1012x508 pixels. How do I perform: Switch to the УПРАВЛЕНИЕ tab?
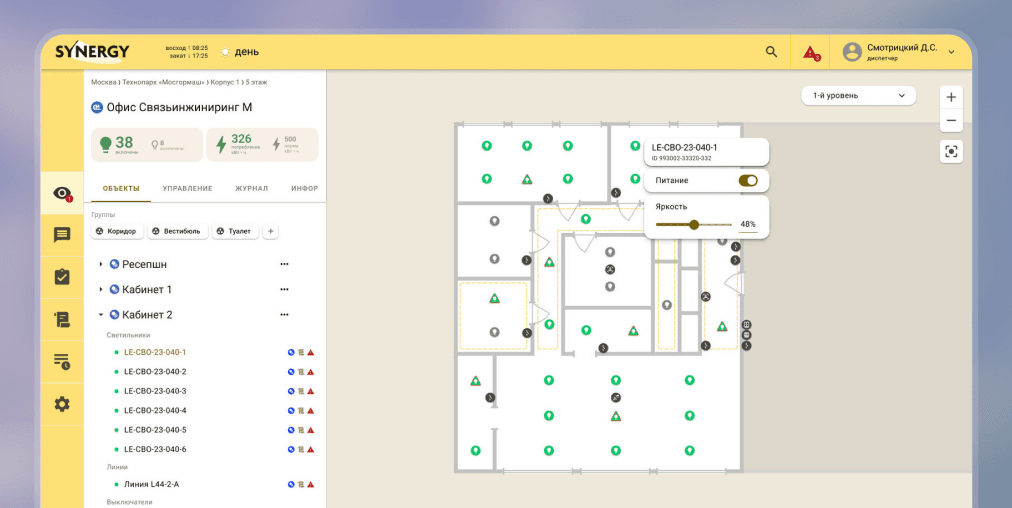coord(187,188)
